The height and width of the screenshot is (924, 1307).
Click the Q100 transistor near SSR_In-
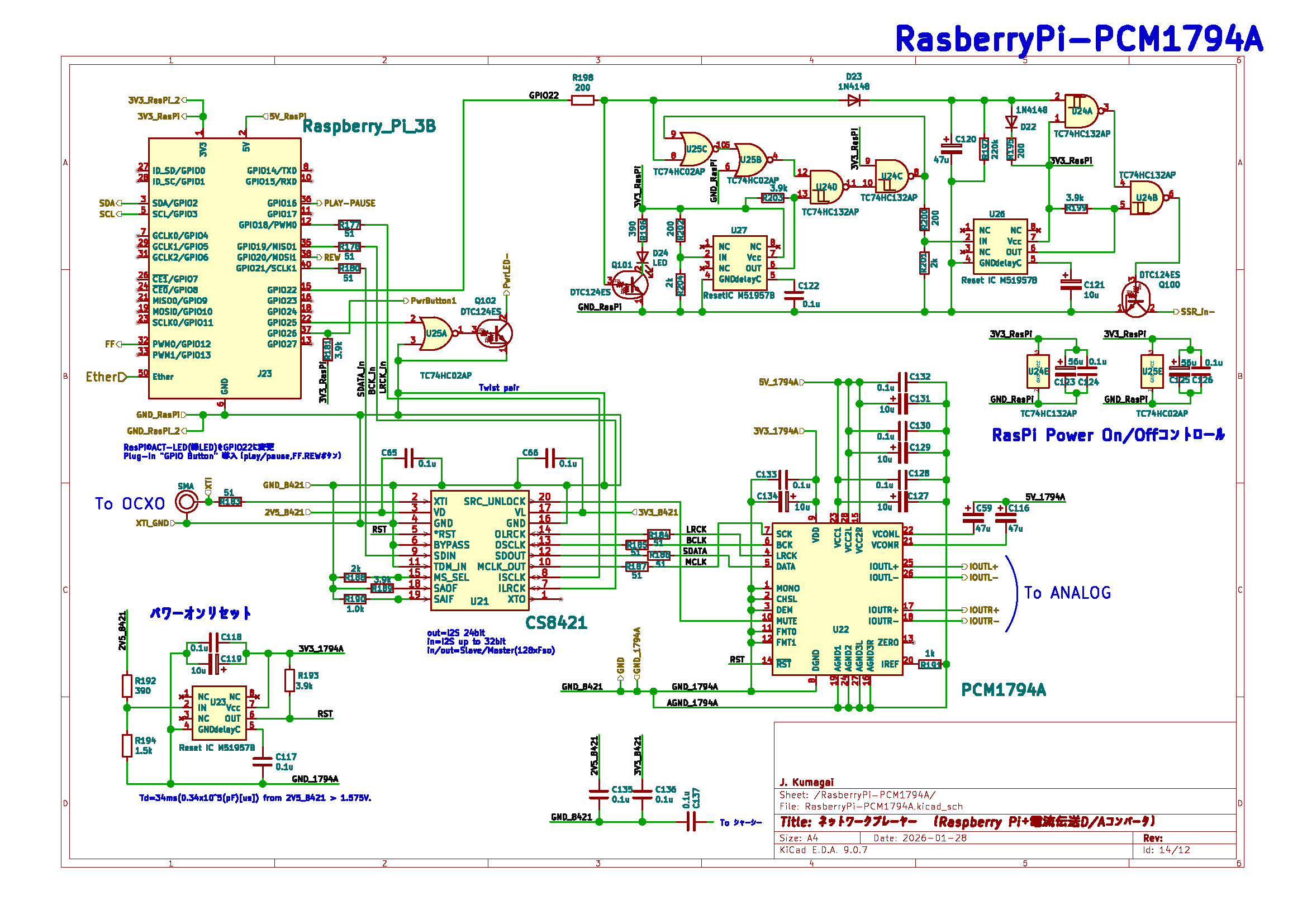point(1135,300)
